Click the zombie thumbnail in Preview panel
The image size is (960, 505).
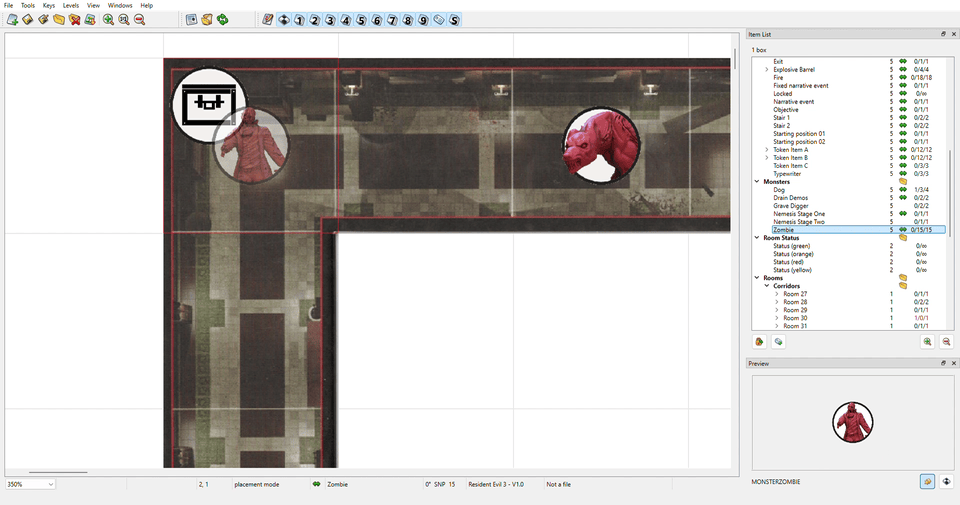853,422
